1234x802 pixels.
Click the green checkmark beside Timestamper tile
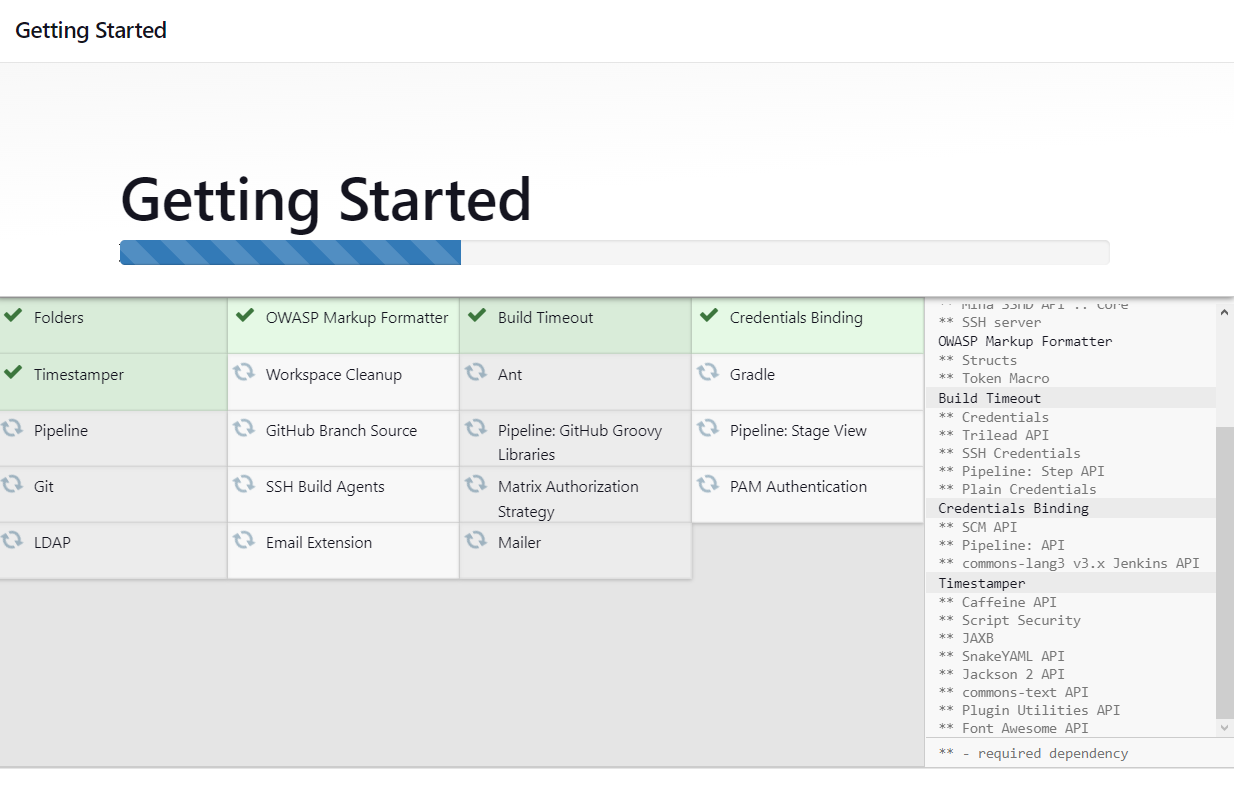(x=13, y=373)
